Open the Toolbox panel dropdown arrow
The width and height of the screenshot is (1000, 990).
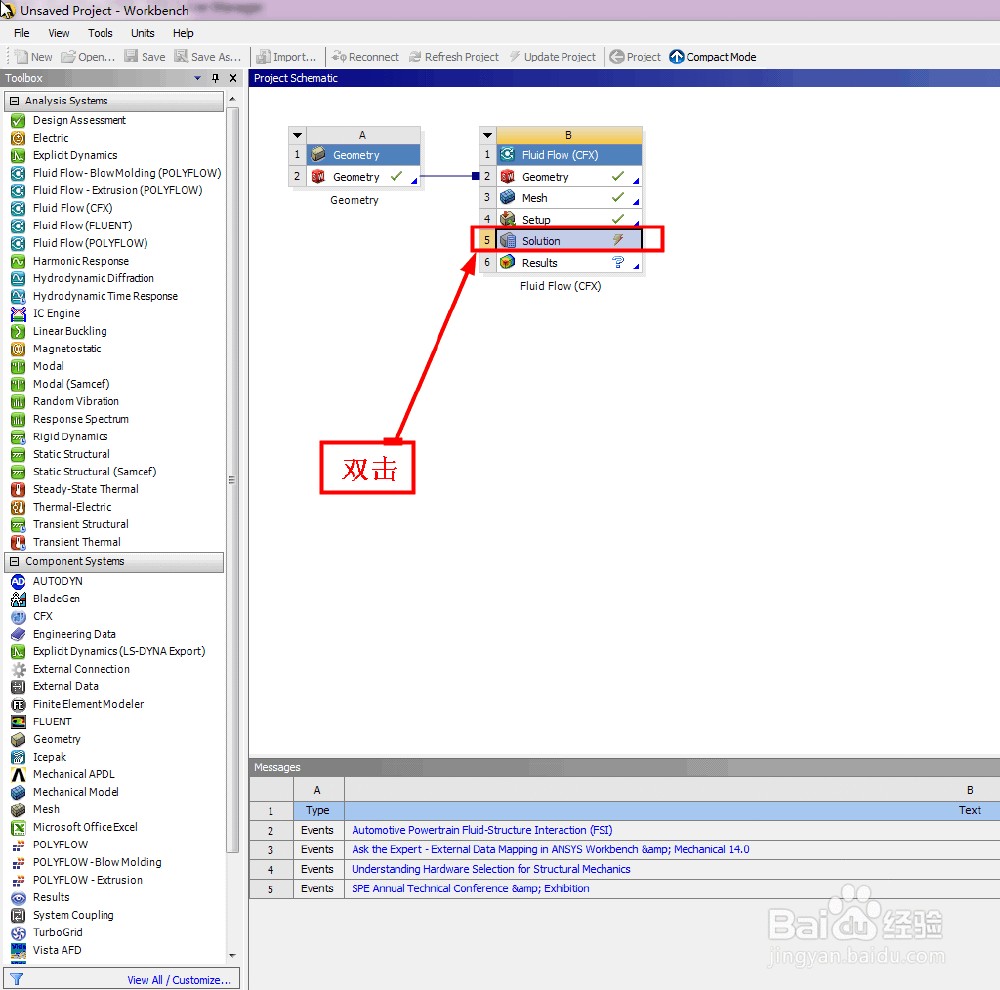click(x=197, y=78)
